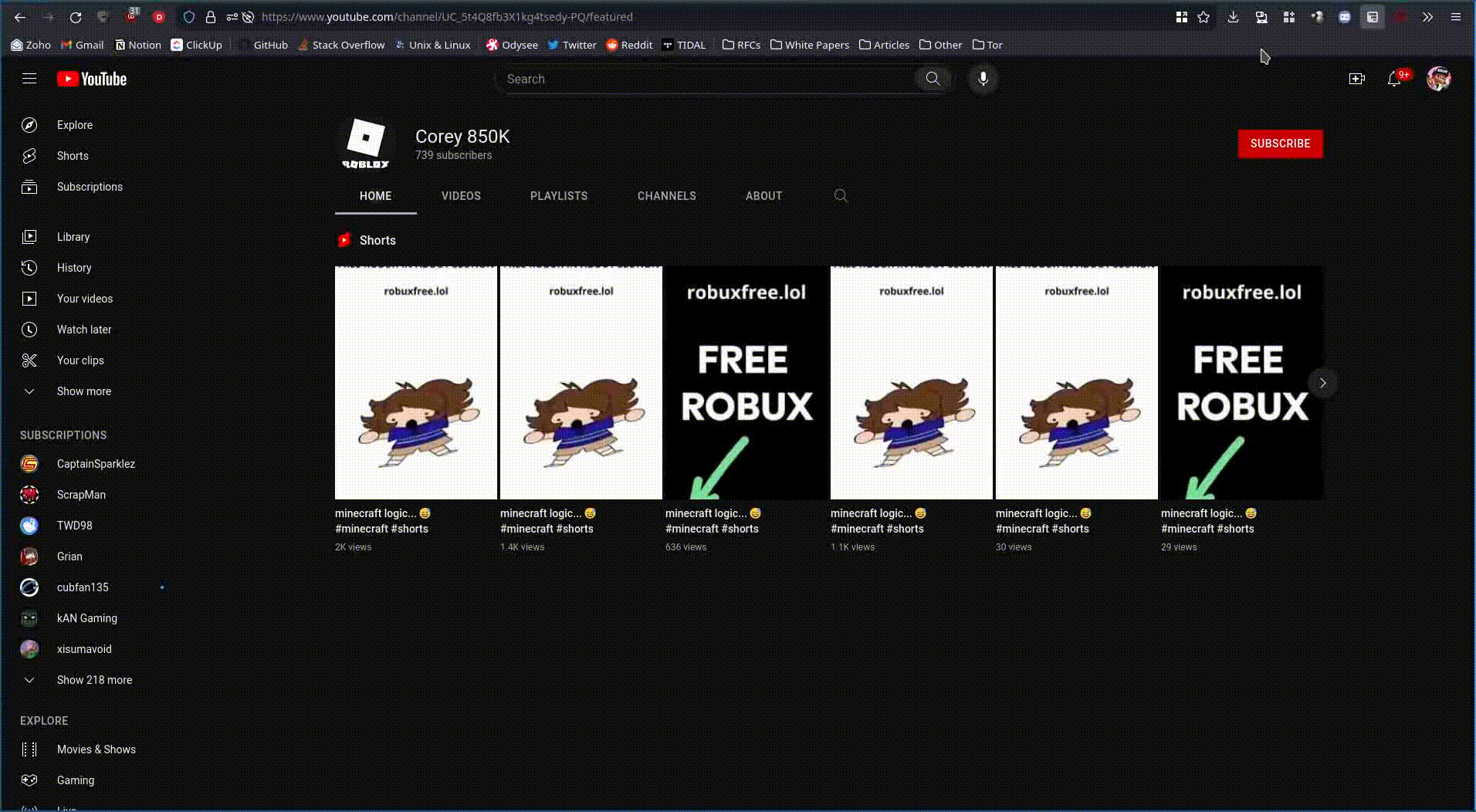This screenshot has width=1476, height=812.
Task: Bookmark this page with star icon
Action: 1203,17
